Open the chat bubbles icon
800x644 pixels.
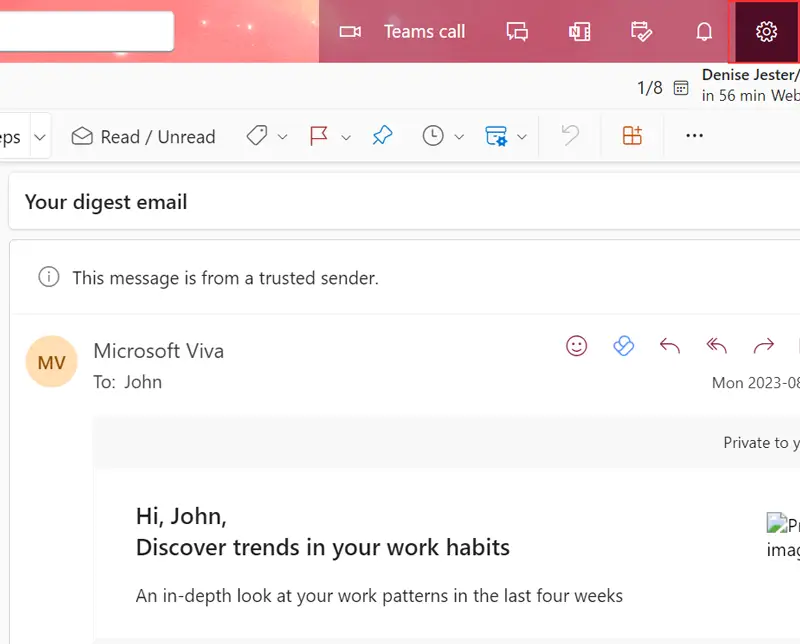click(517, 32)
